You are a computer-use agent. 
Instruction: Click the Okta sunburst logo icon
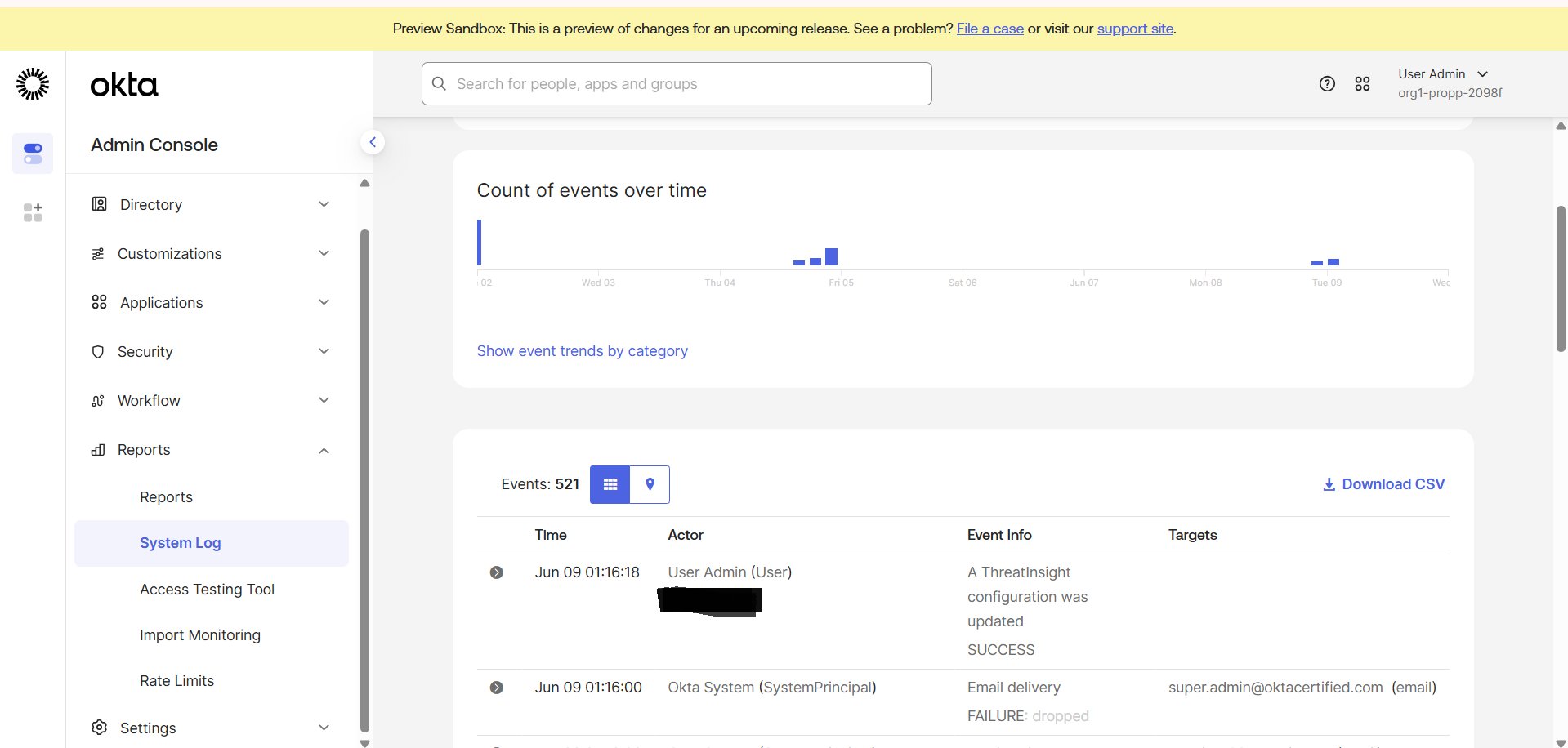pyautogui.click(x=33, y=84)
